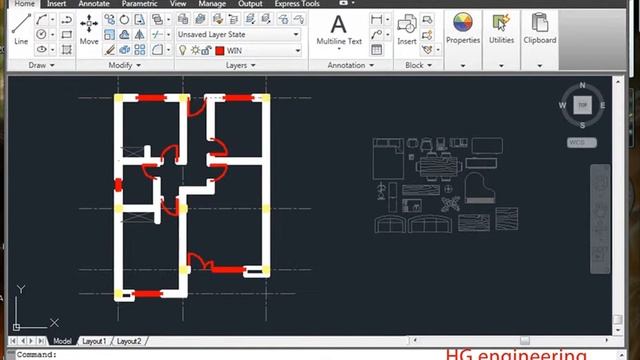Open the WIN layer dropdown list
This screenshot has height=360, width=640.
click(x=298, y=51)
